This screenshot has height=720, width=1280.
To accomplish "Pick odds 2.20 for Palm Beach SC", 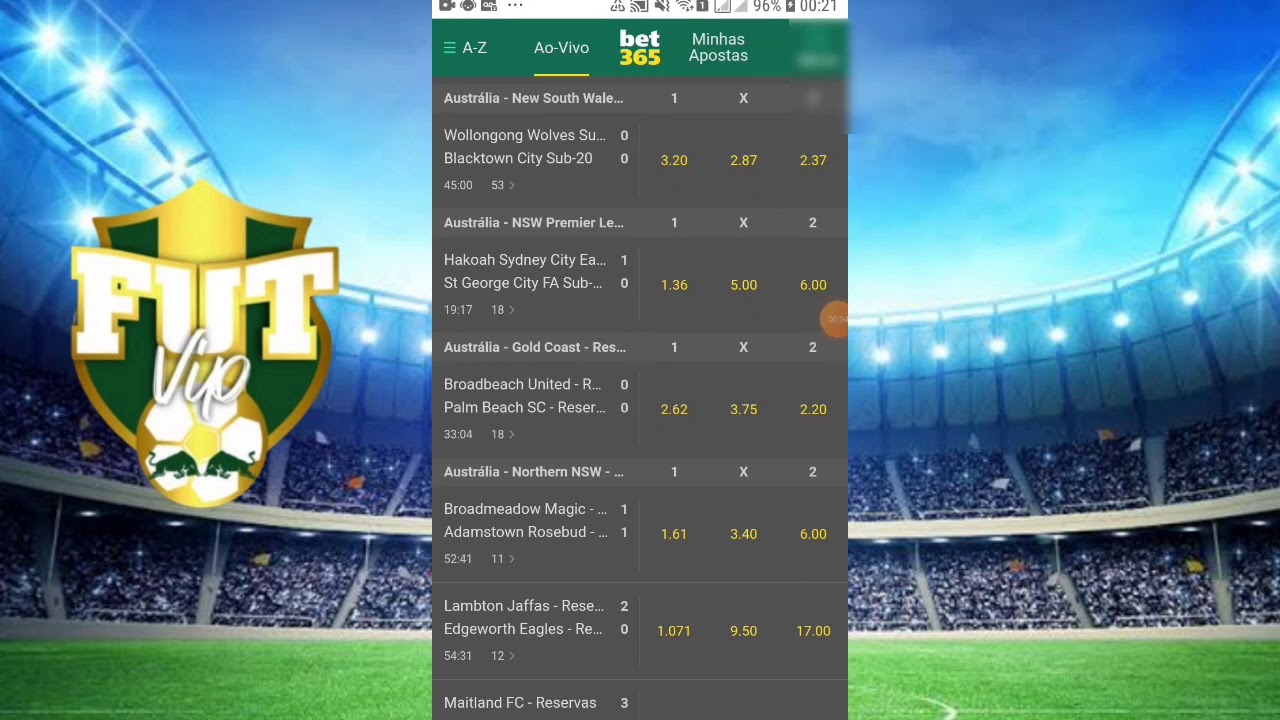I will pos(813,409).
